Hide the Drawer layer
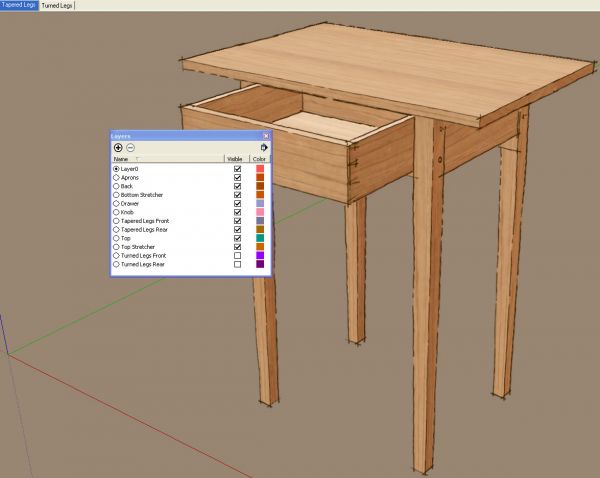The image size is (600, 478). point(237,204)
